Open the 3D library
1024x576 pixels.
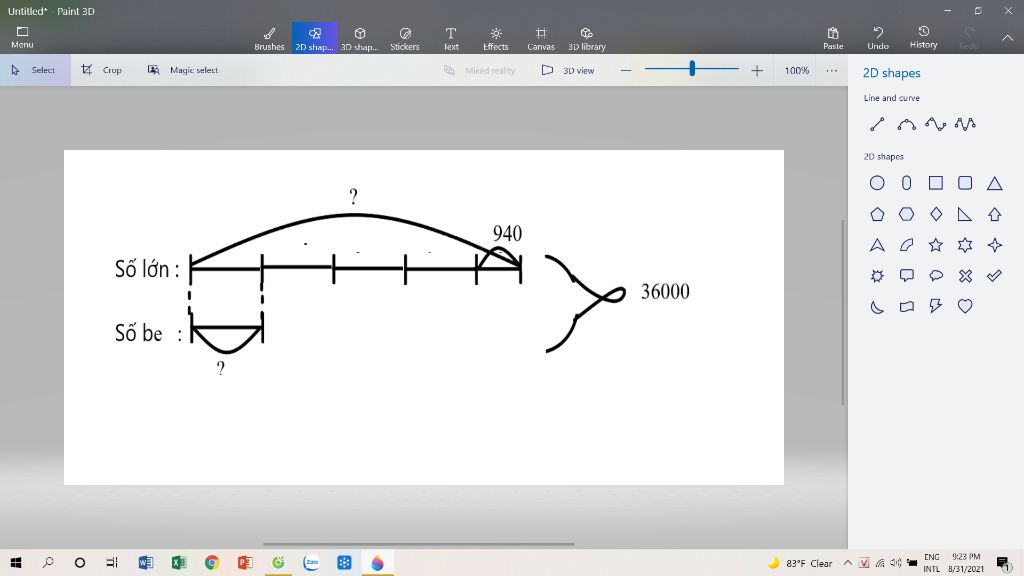(586, 38)
